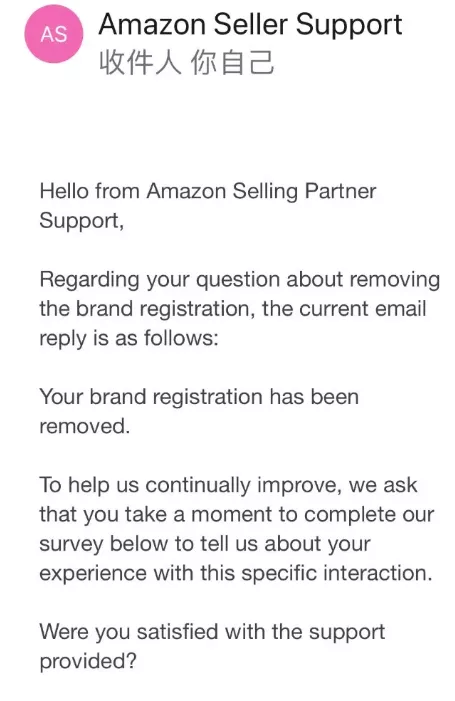Select the line starting Regarding your question
The height and width of the screenshot is (701, 455).
[240, 280]
